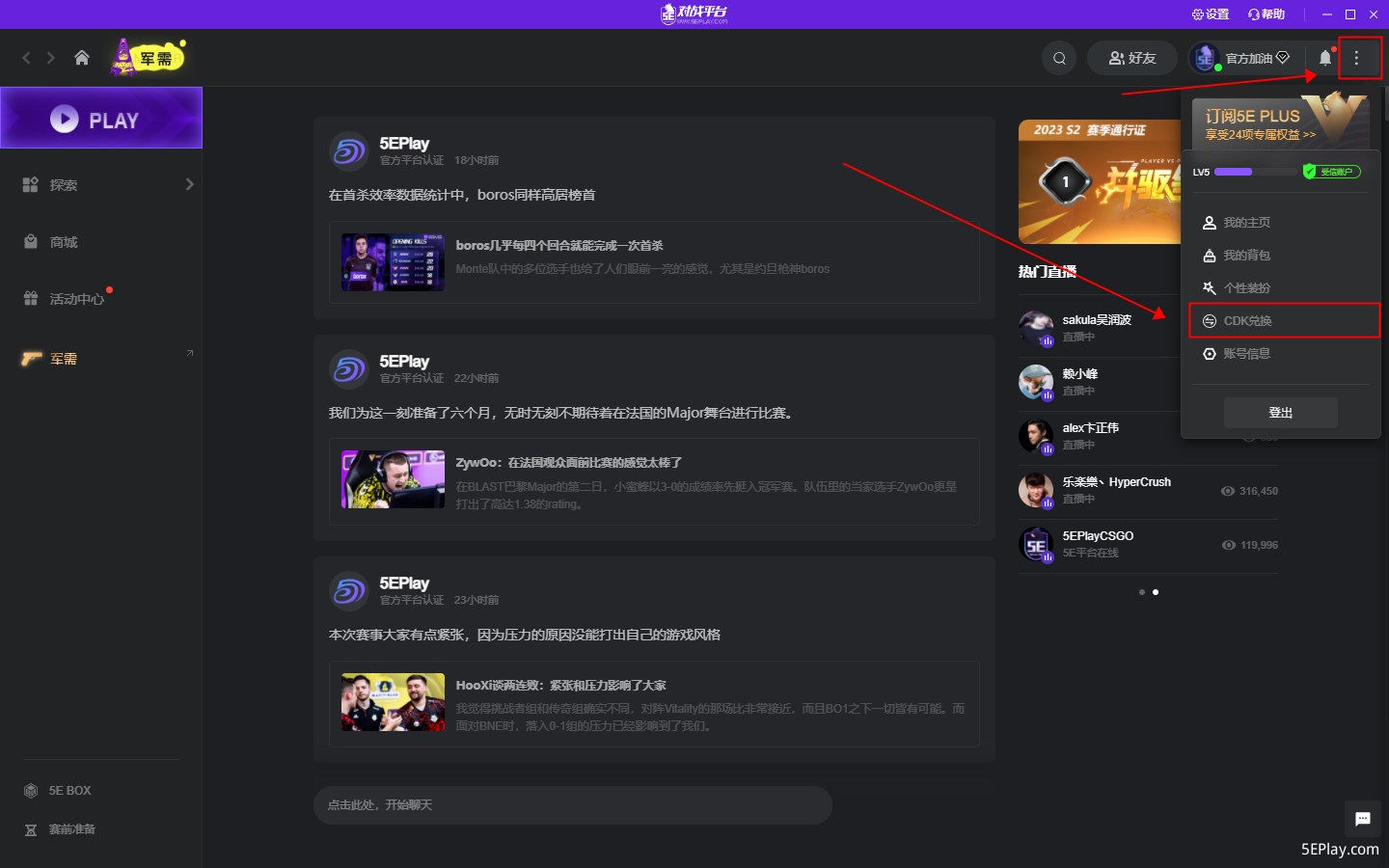The height and width of the screenshot is (868, 1389).
Task: Click 5EPlay avatar on the 18小时前 post
Action: click(349, 151)
